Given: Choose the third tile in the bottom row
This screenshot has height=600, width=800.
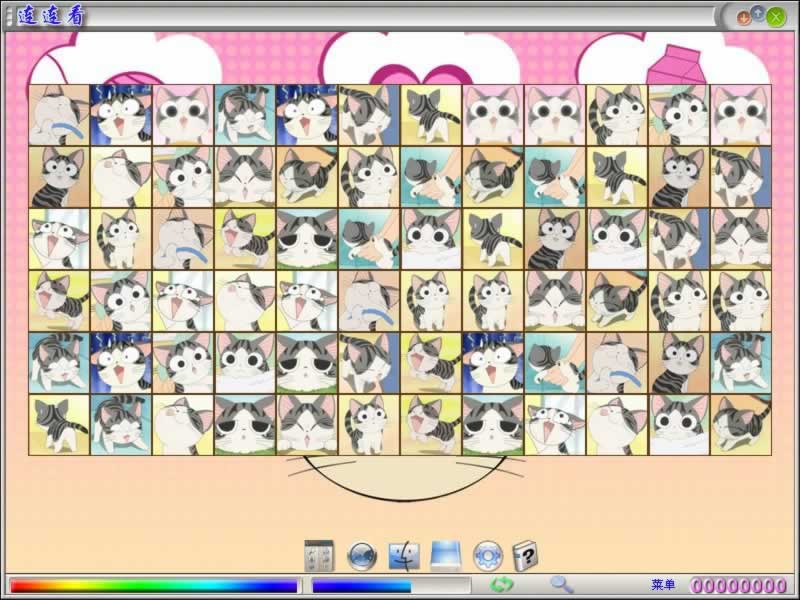Looking at the screenshot, I should (x=184, y=424).
